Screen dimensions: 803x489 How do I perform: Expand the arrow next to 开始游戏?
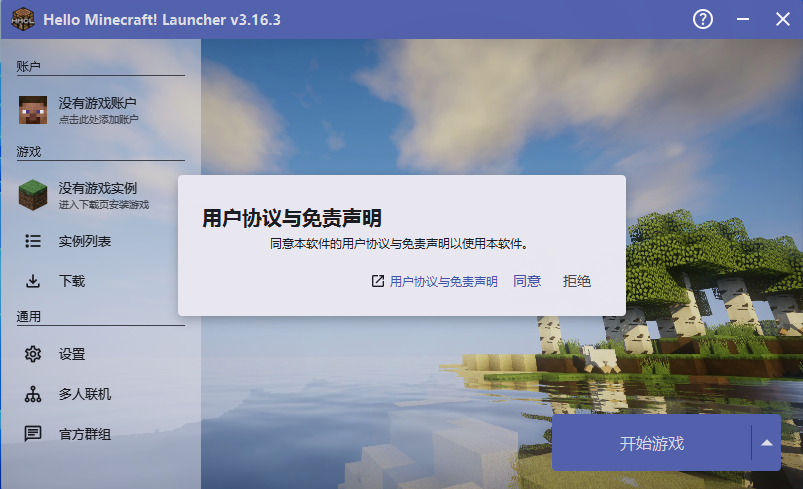point(767,443)
